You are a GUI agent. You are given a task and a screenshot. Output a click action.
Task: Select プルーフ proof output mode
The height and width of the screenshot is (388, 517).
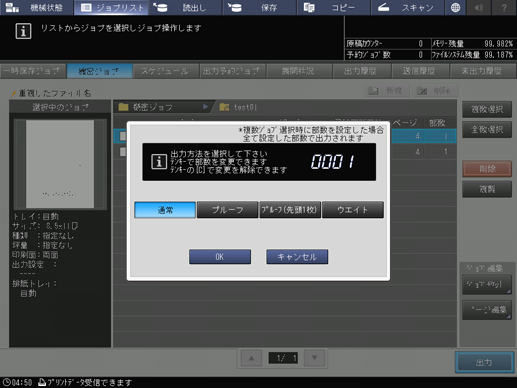(228, 210)
